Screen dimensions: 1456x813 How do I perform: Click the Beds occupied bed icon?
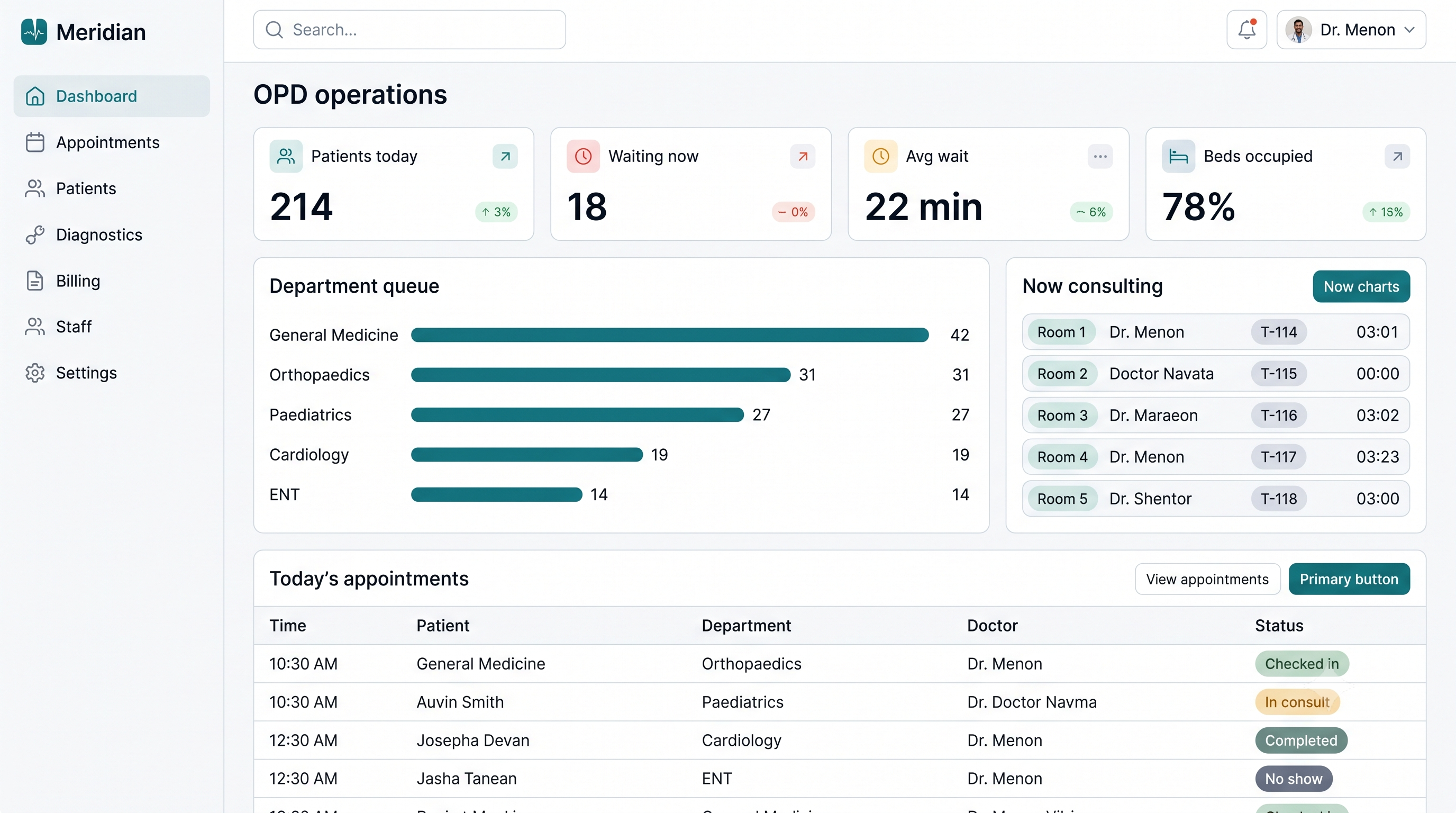1178,156
